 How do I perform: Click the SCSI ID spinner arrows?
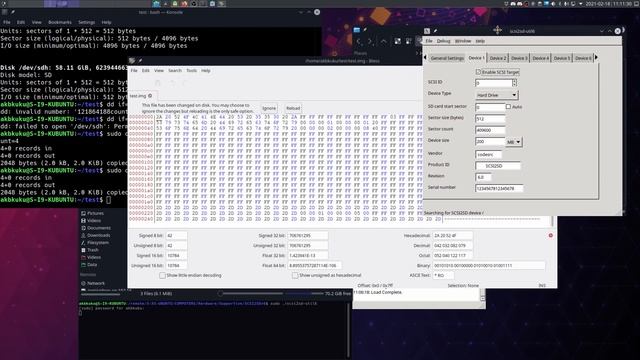[x=514, y=83]
